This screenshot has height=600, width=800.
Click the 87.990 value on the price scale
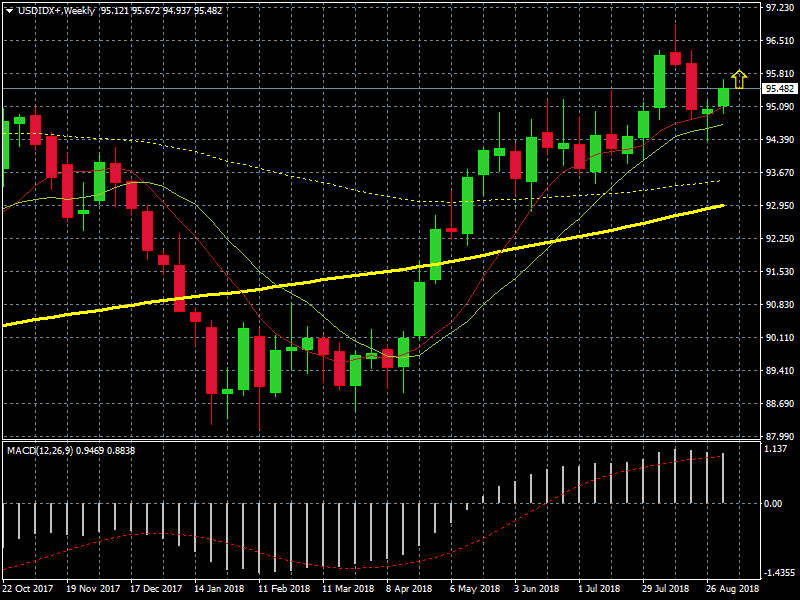click(x=779, y=437)
